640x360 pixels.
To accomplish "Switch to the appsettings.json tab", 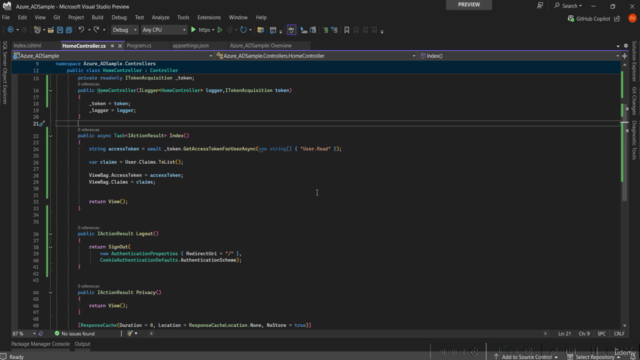I will [x=191, y=46].
